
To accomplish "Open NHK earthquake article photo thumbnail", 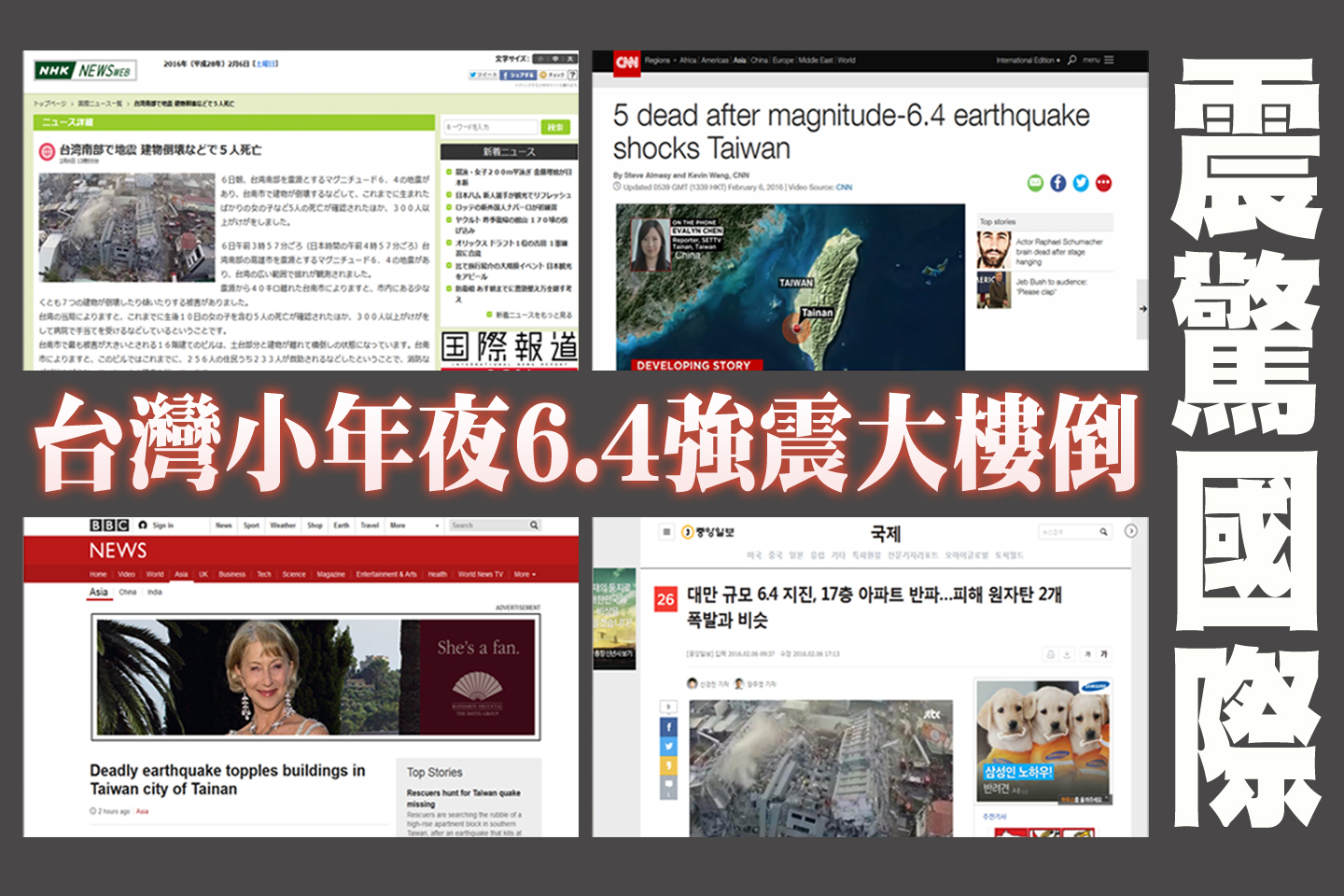I will (x=127, y=227).
